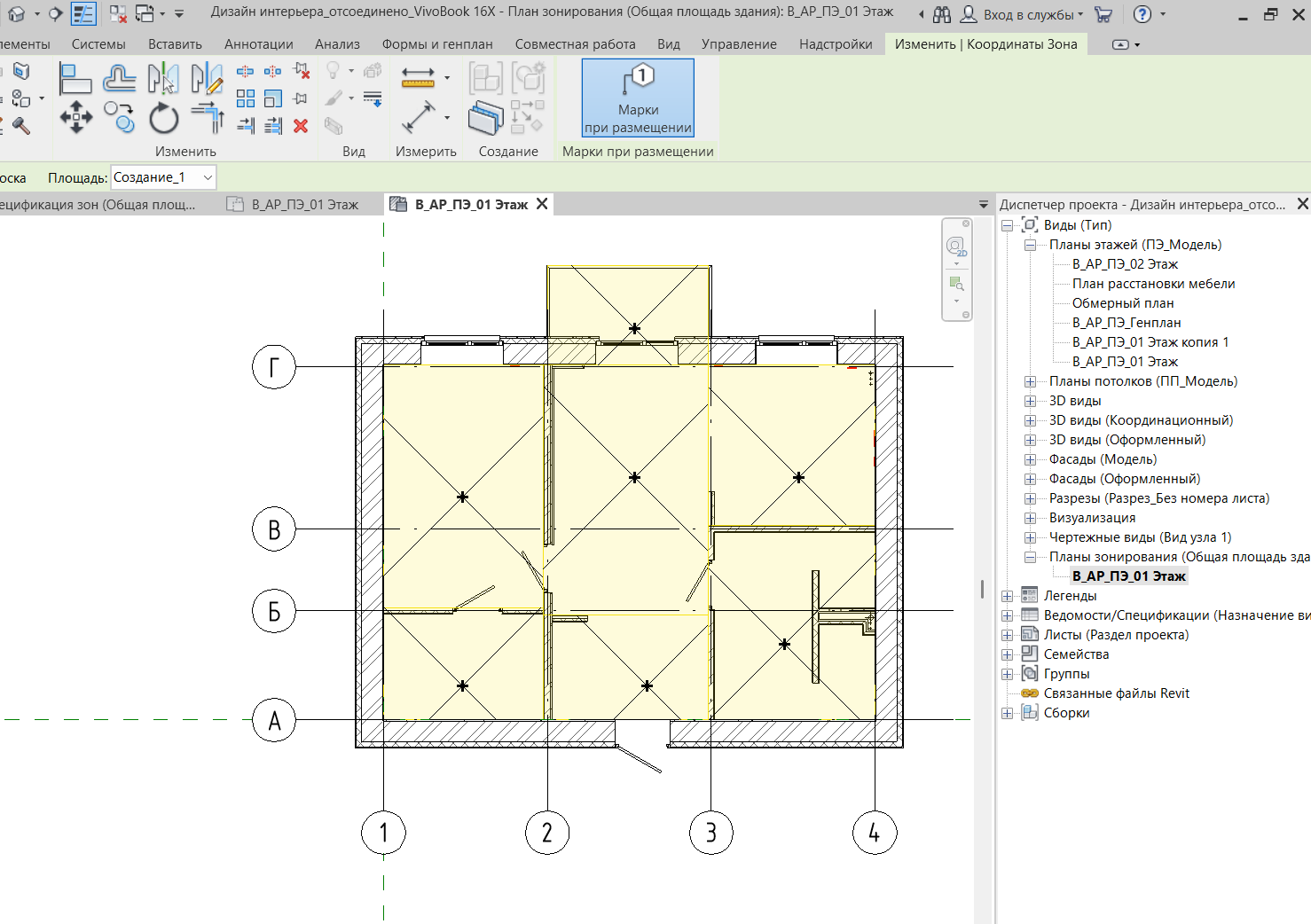Select 'Связанные файлы Revit' in project browser

[x=1116, y=693]
